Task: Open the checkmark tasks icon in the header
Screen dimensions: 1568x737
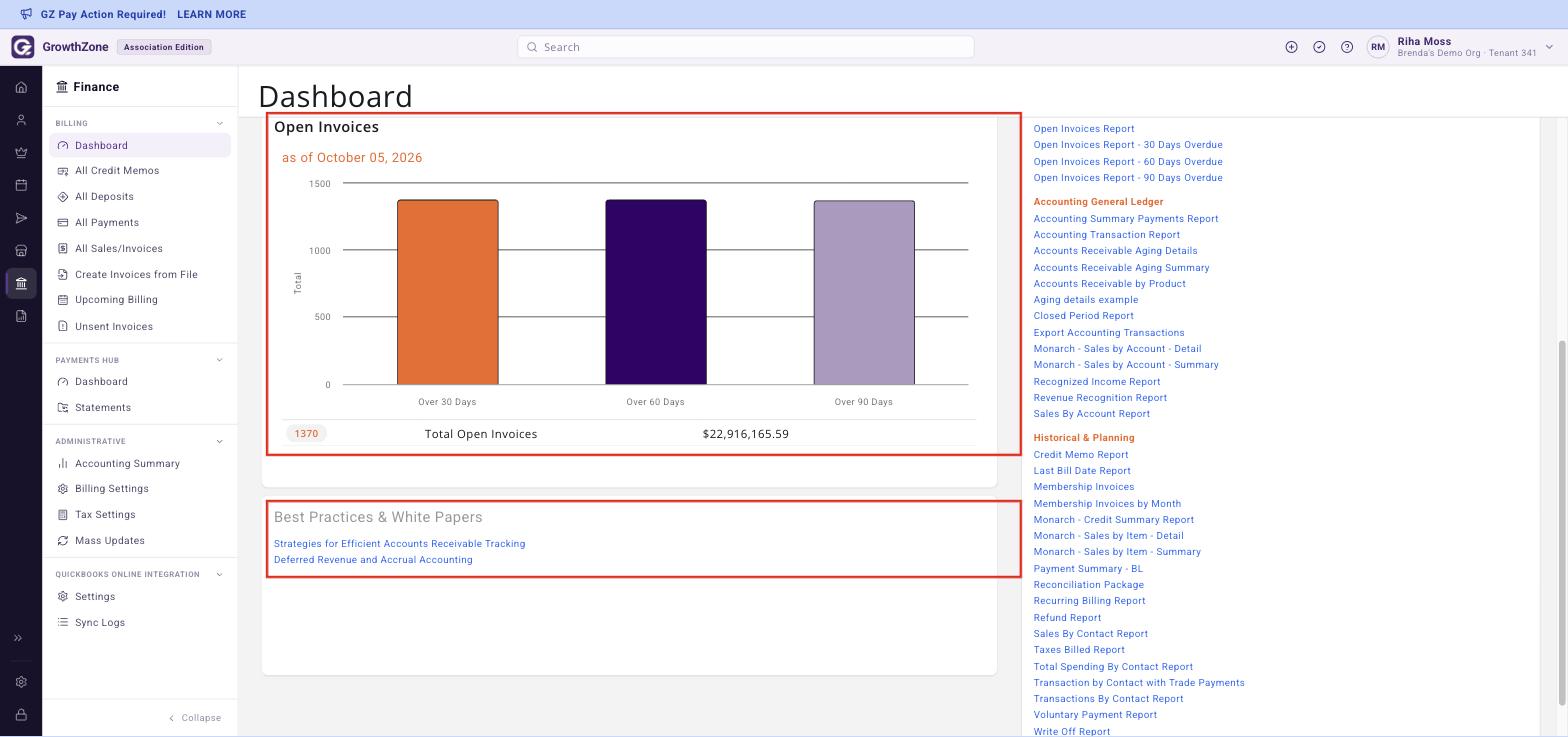Action: click(x=1319, y=47)
